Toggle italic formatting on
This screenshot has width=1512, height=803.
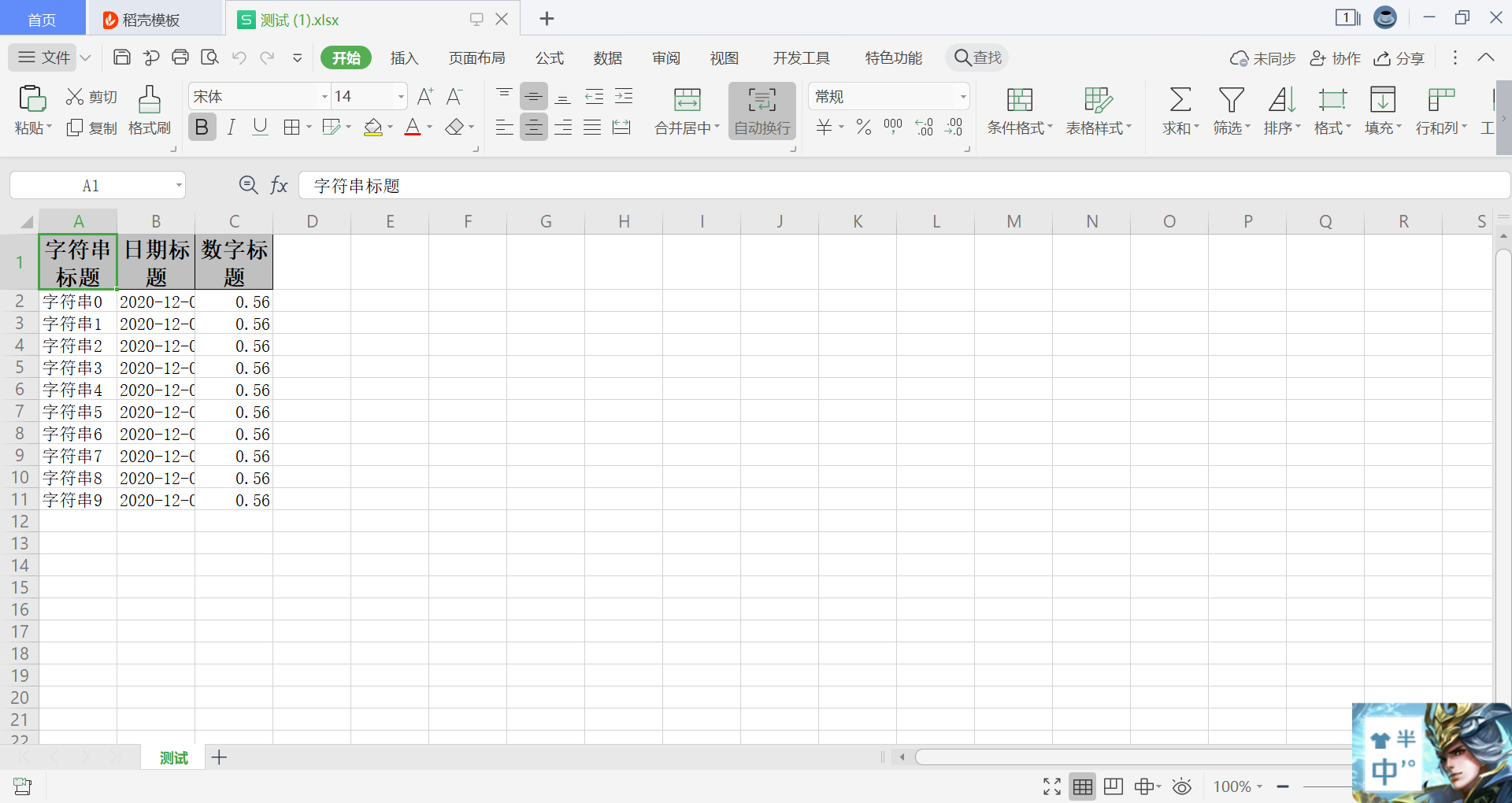point(231,127)
